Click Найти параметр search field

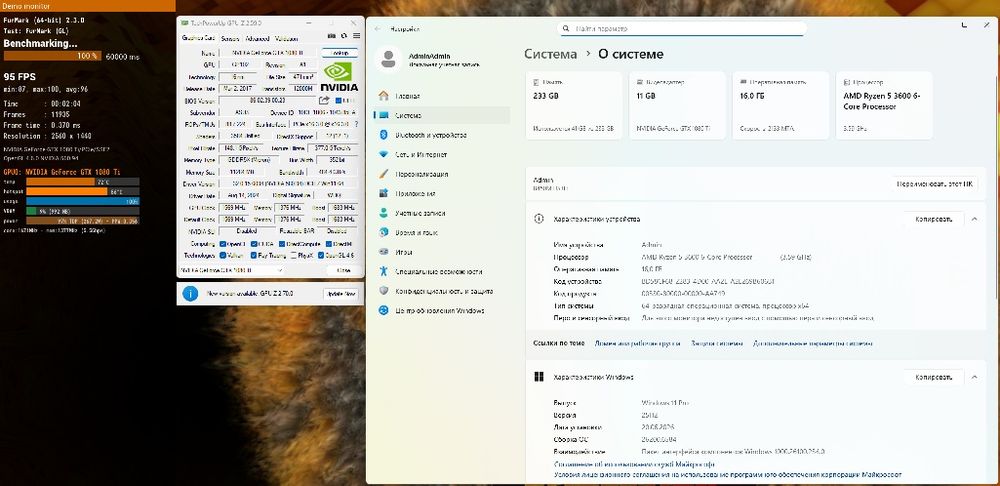click(x=682, y=29)
